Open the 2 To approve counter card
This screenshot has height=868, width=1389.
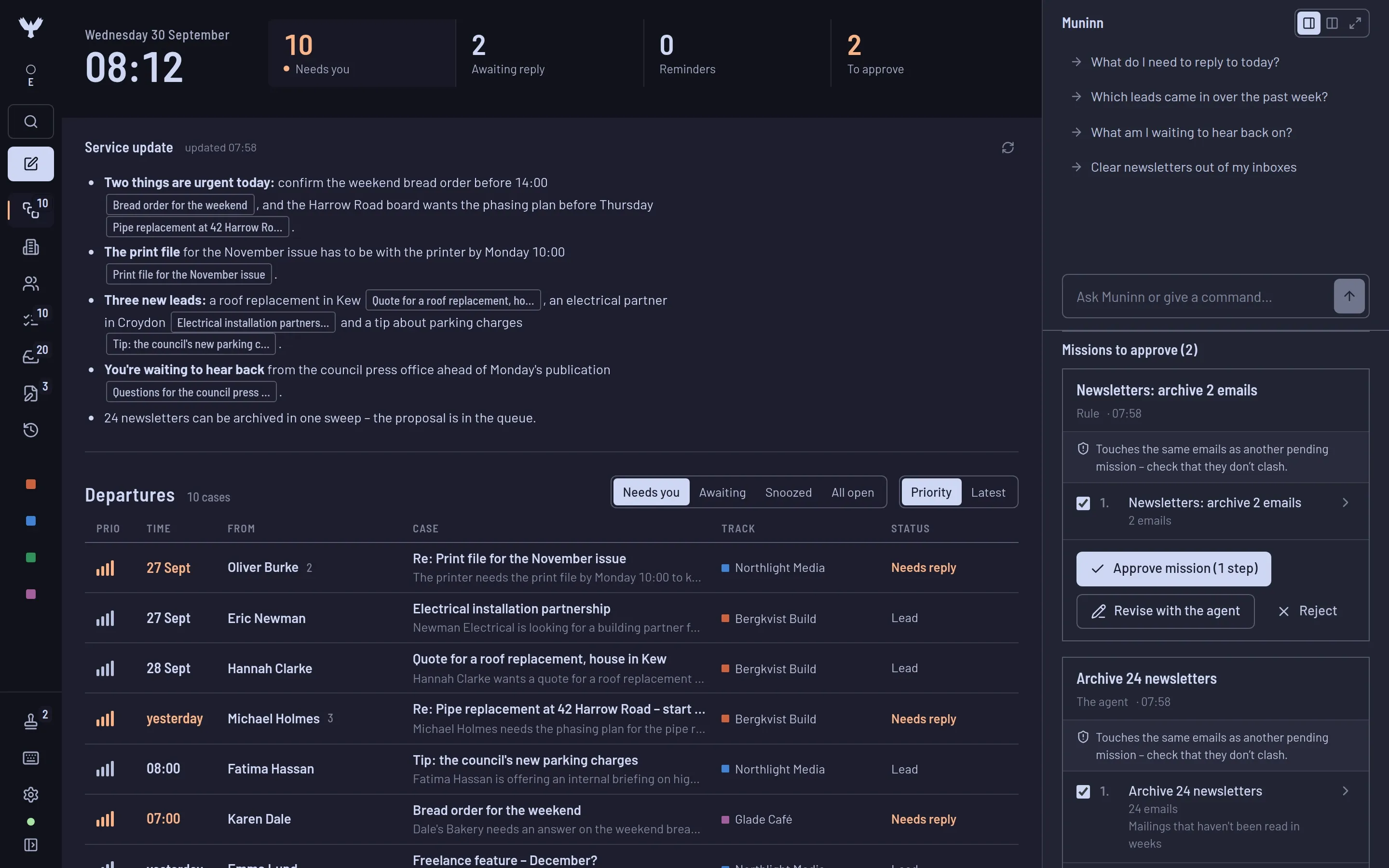click(924, 54)
